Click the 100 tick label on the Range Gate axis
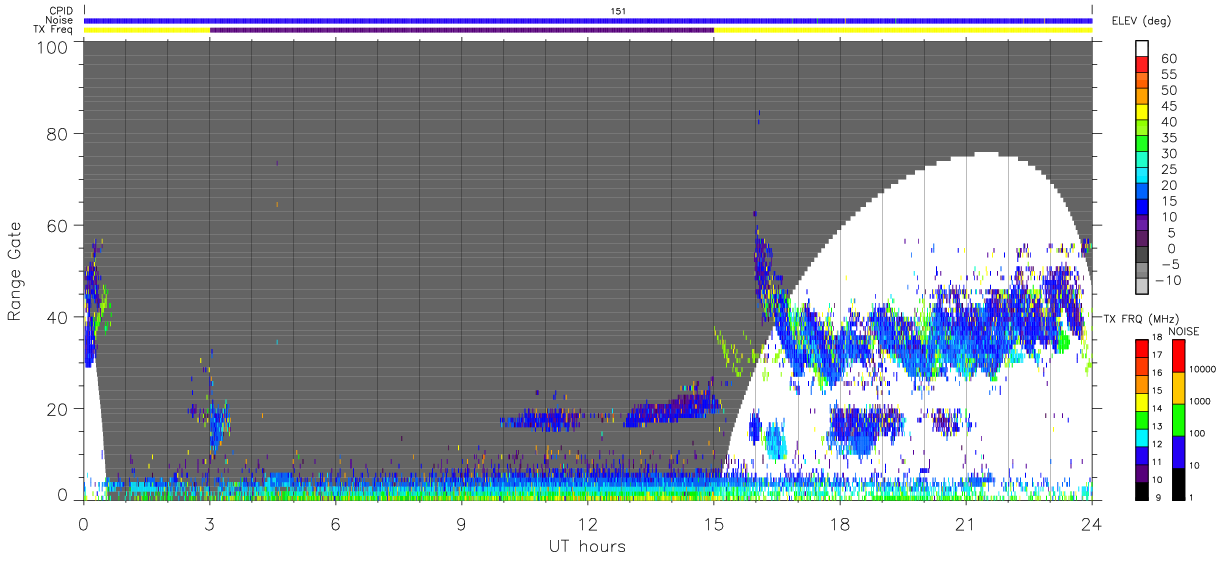The height and width of the screenshot is (567, 1228). 54,46
